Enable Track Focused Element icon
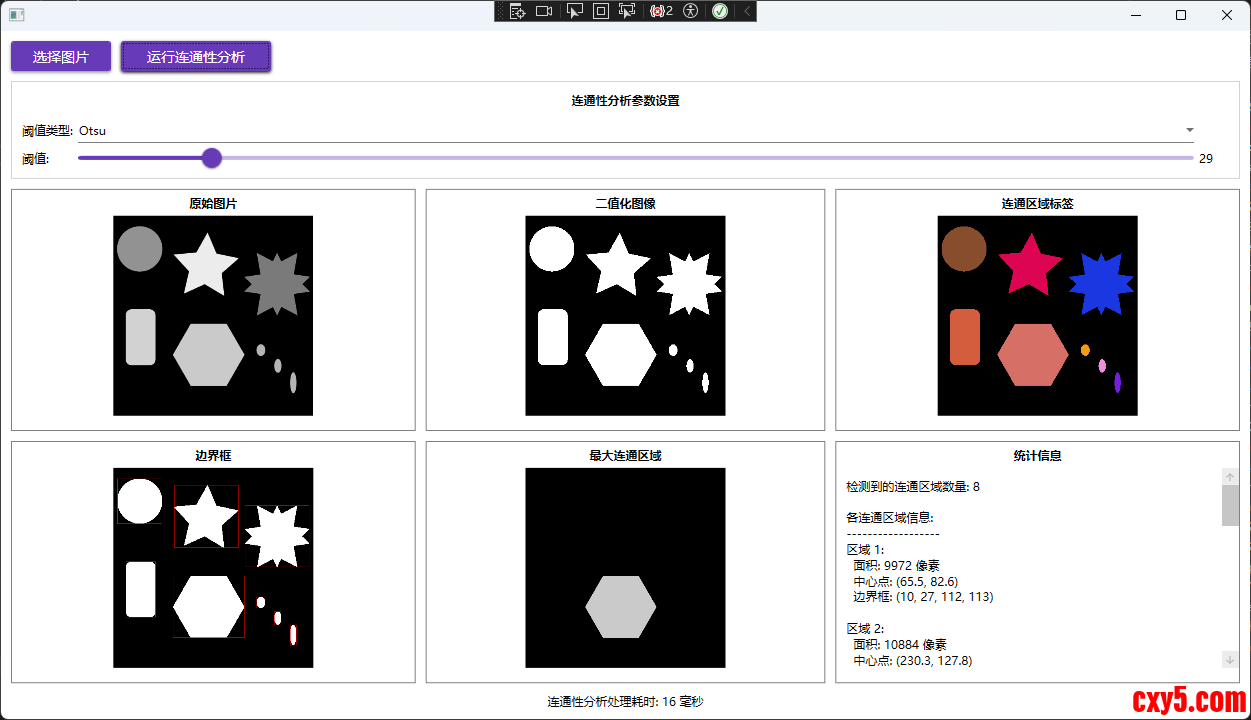This screenshot has width=1251, height=720. point(627,11)
